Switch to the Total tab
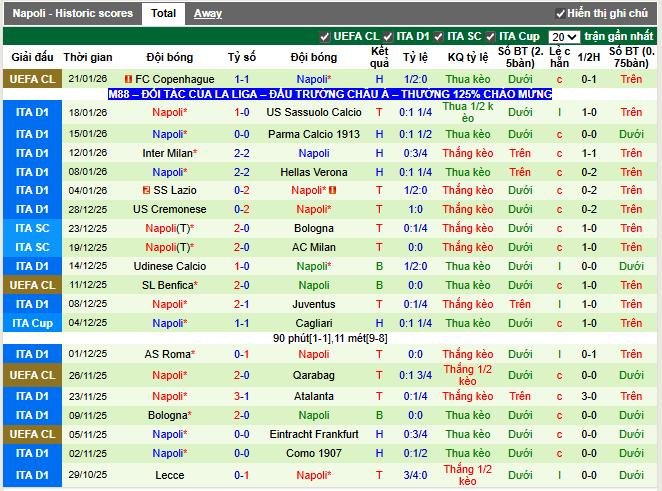Viewport: 662px width, 491px height. pyautogui.click(x=163, y=14)
